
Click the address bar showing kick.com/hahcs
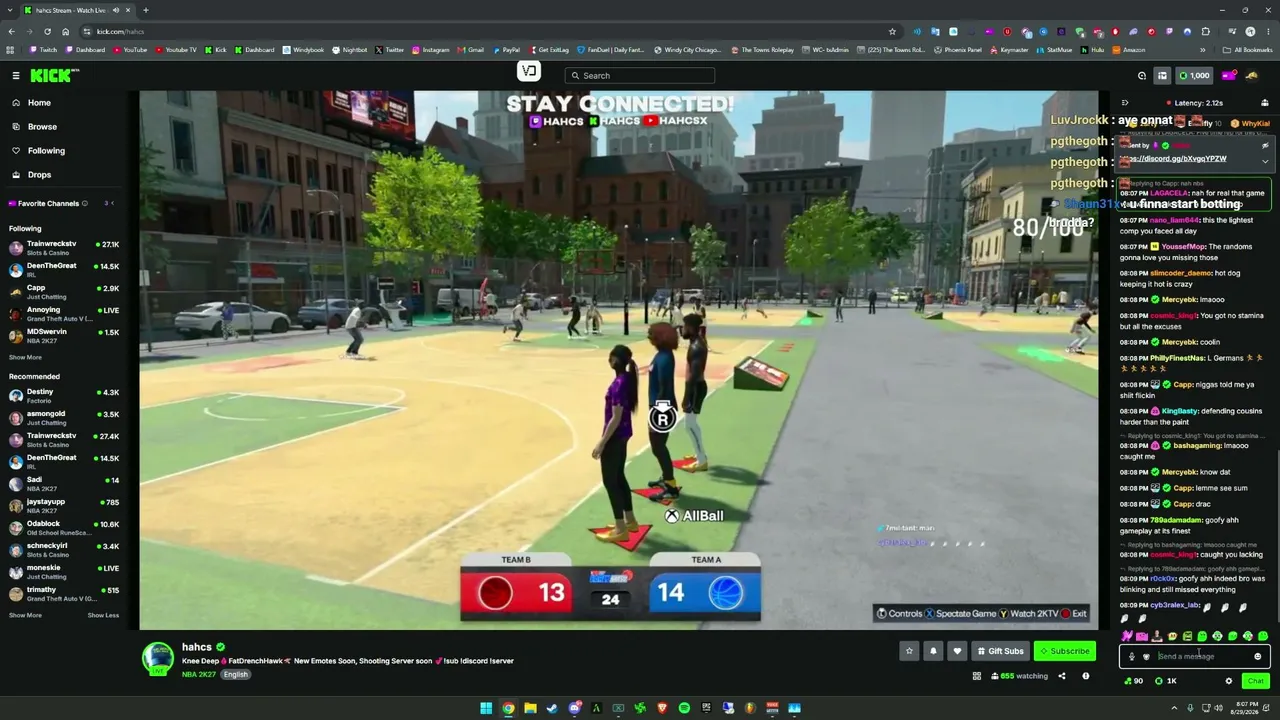490,31
